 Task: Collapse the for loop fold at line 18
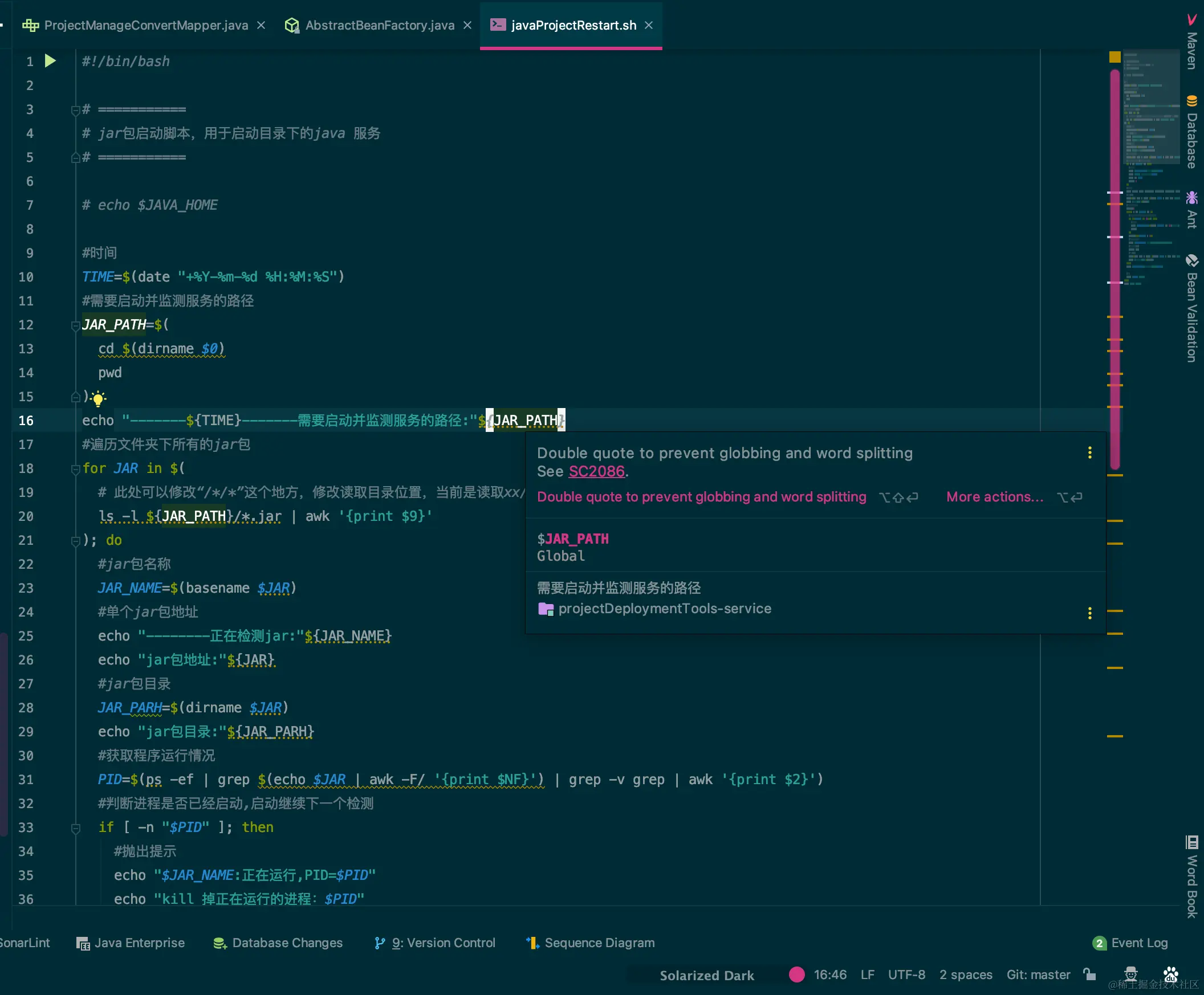coord(75,469)
